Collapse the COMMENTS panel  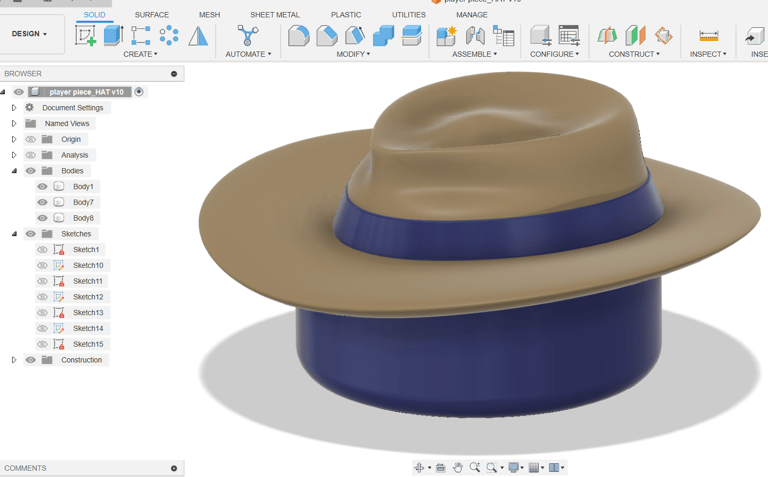tap(174, 468)
